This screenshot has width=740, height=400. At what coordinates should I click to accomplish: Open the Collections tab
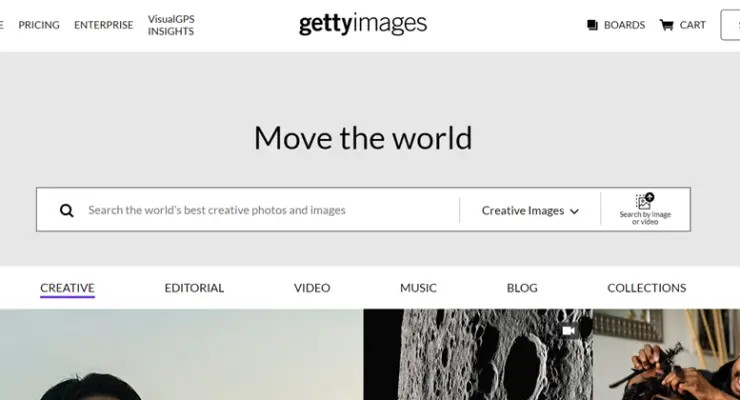pyautogui.click(x=647, y=288)
